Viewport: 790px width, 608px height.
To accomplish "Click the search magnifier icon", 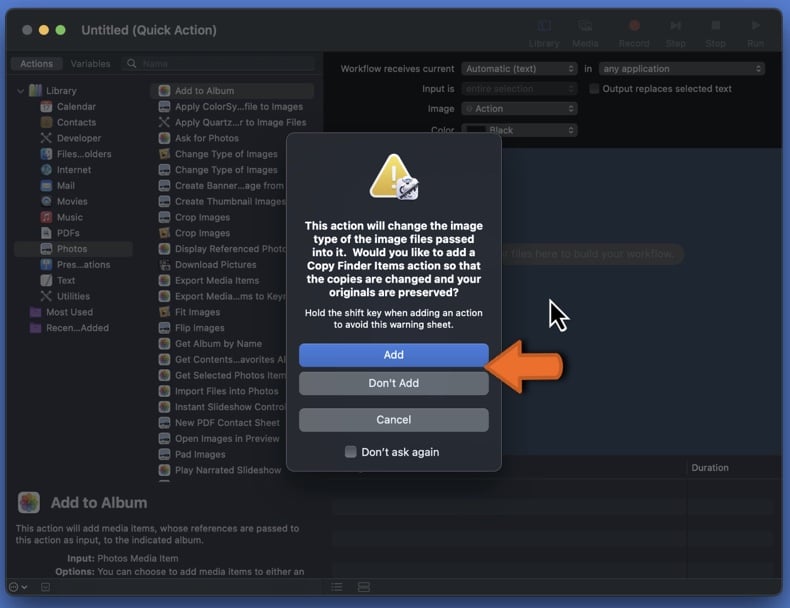I will click(x=131, y=63).
